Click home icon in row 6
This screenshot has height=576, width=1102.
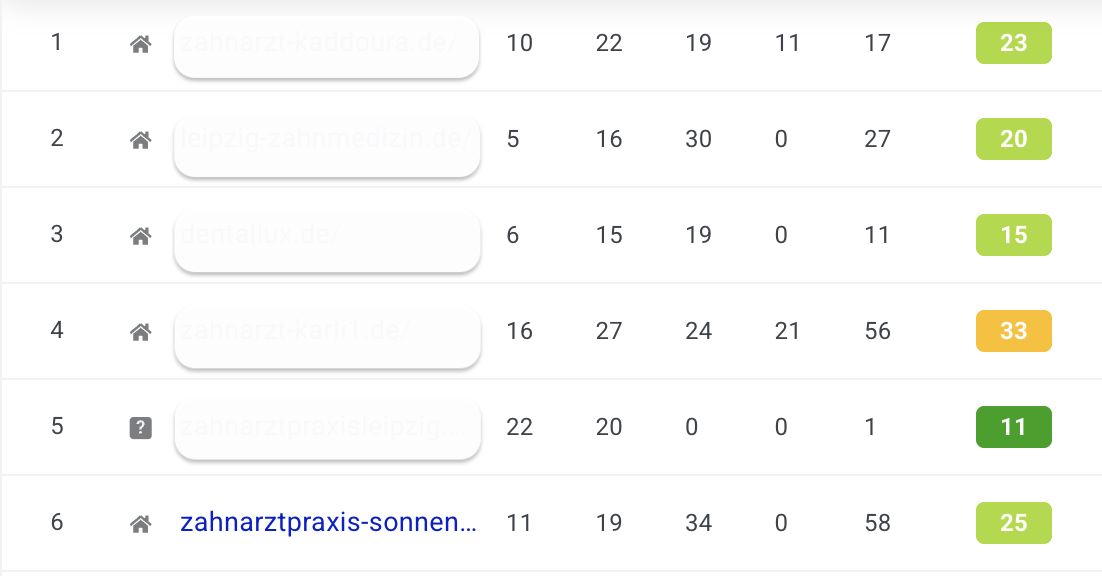pyautogui.click(x=140, y=524)
